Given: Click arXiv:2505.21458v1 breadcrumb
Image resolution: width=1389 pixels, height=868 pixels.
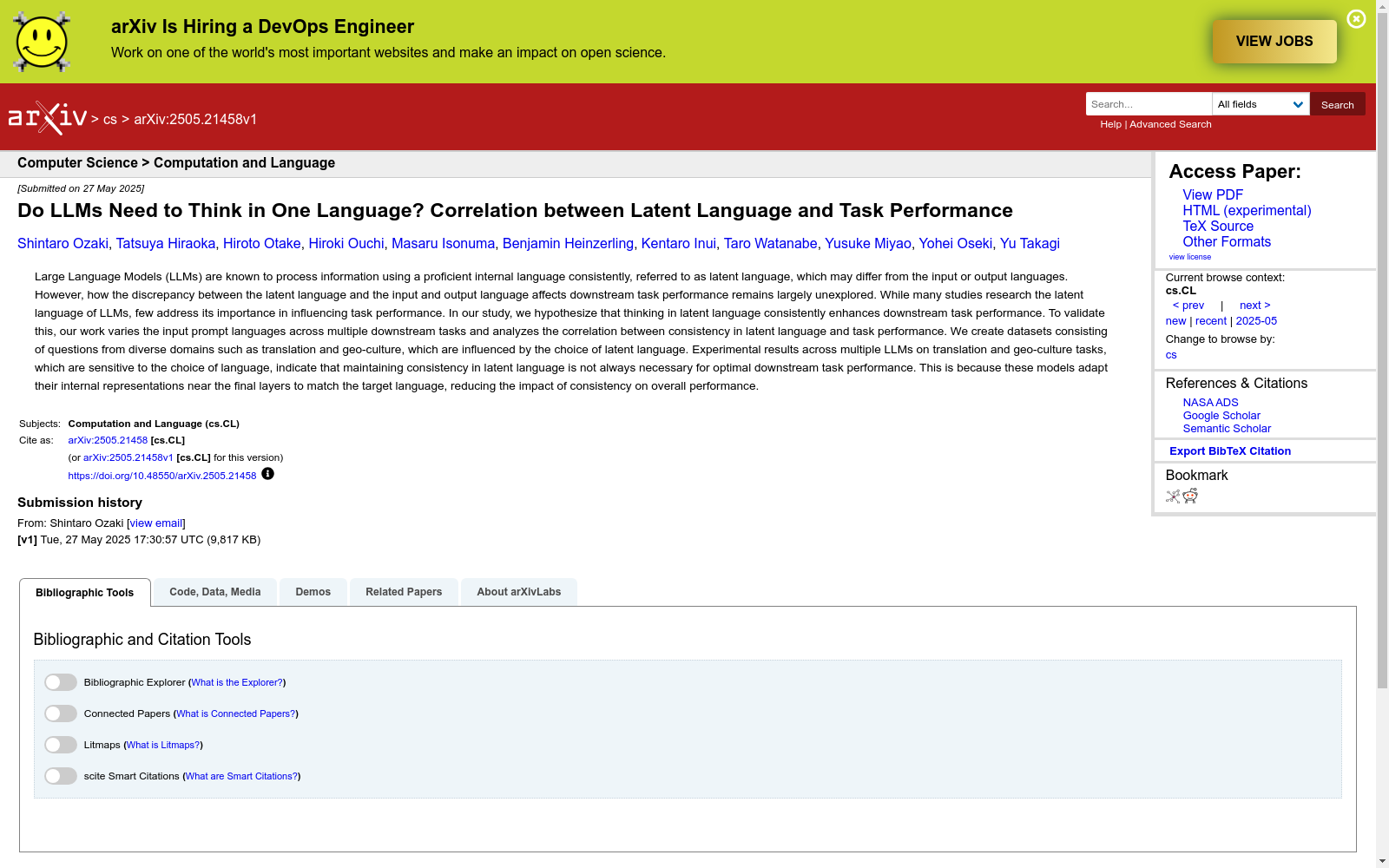Looking at the screenshot, I should point(195,120).
